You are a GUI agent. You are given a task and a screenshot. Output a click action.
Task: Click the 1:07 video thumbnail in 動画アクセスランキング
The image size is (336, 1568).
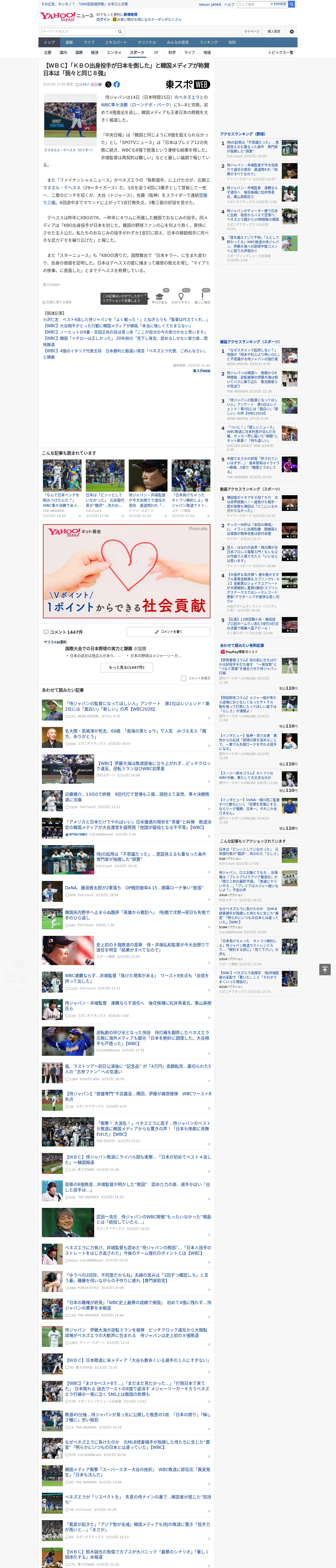pos(290,503)
